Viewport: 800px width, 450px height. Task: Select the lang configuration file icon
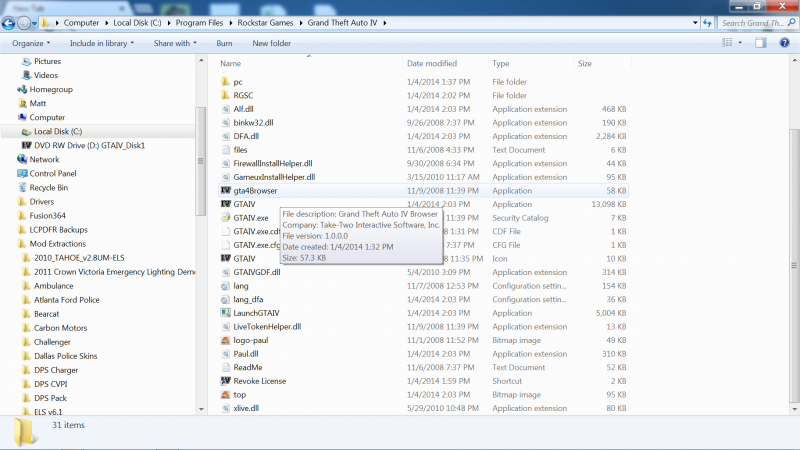click(x=225, y=286)
